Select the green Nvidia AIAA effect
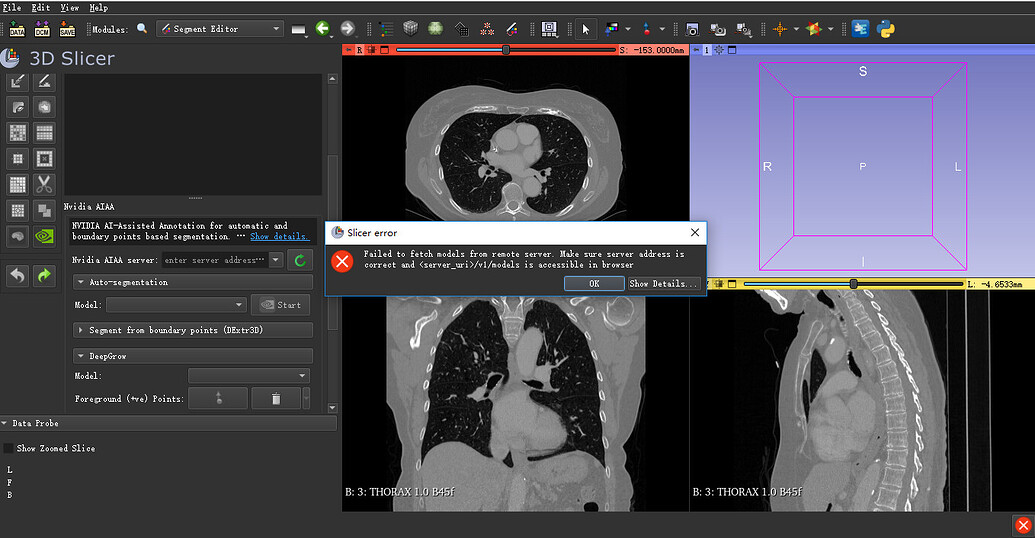1035x538 pixels. click(44, 236)
